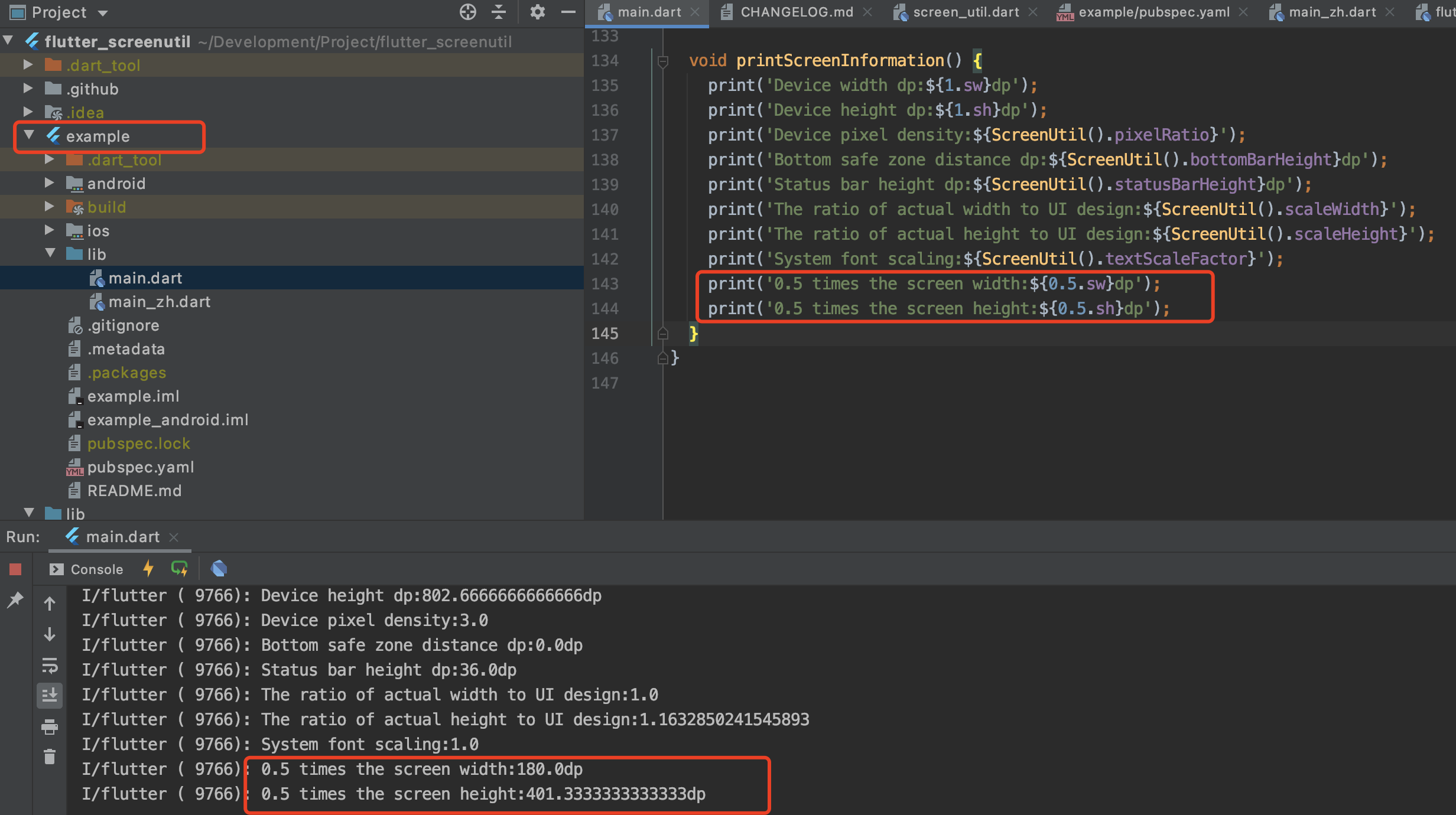The image size is (1456, 815).
Task: Trigger a Flutter hot reload
Action: coord(148,569)
